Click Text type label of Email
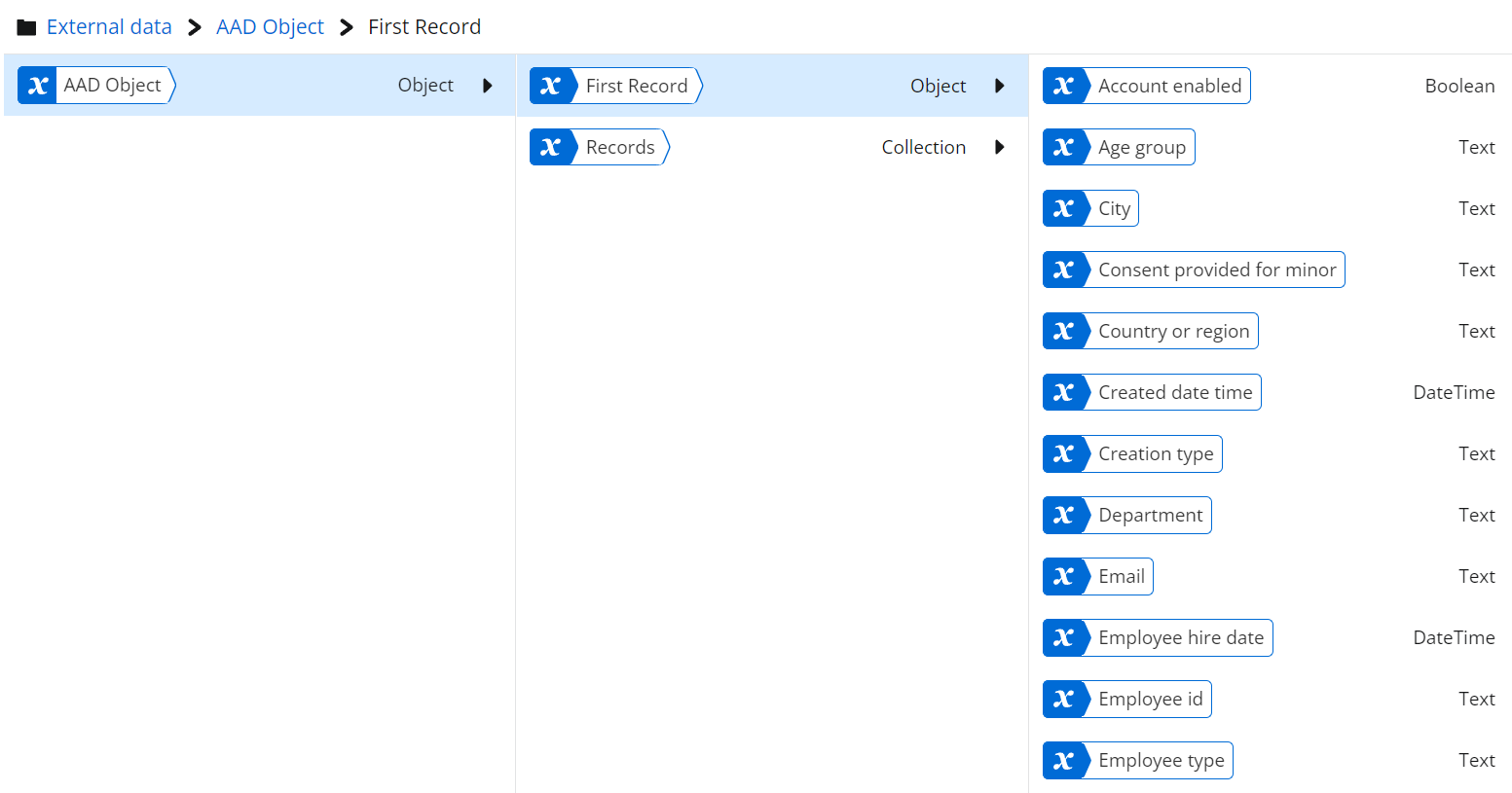This screenshot has height=793, width=1512. (1476, 576)
